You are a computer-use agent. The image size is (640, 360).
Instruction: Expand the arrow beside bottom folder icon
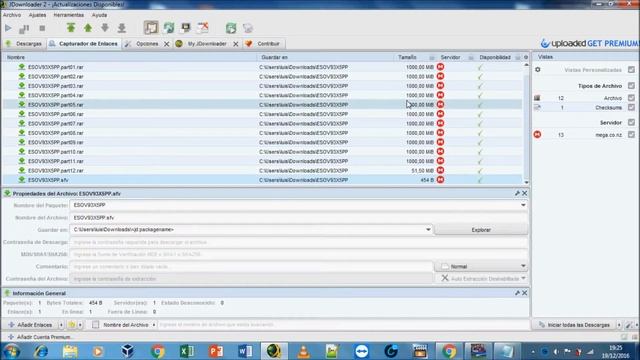click(80, 325)
